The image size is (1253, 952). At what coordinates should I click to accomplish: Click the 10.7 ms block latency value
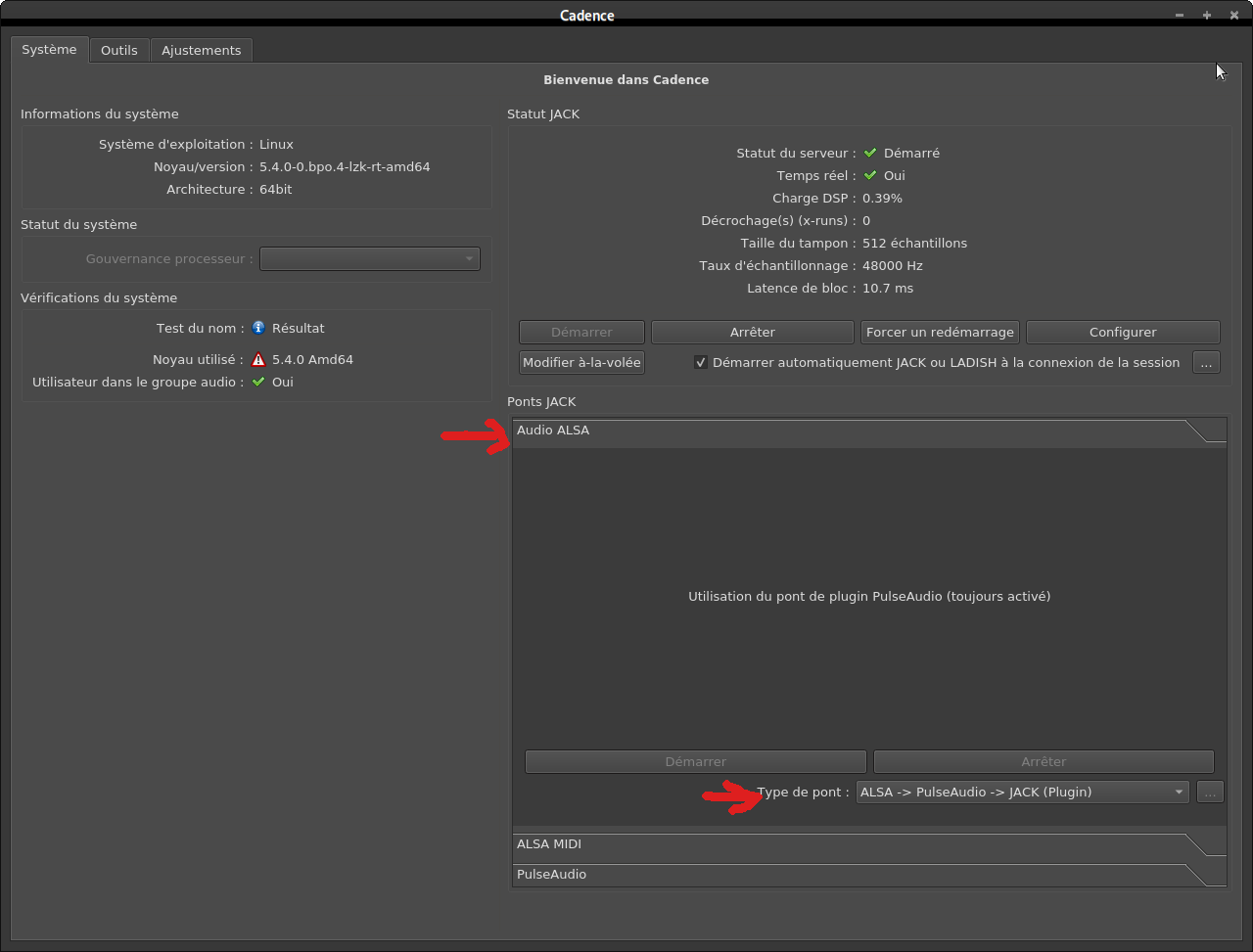tap(888, 289)
